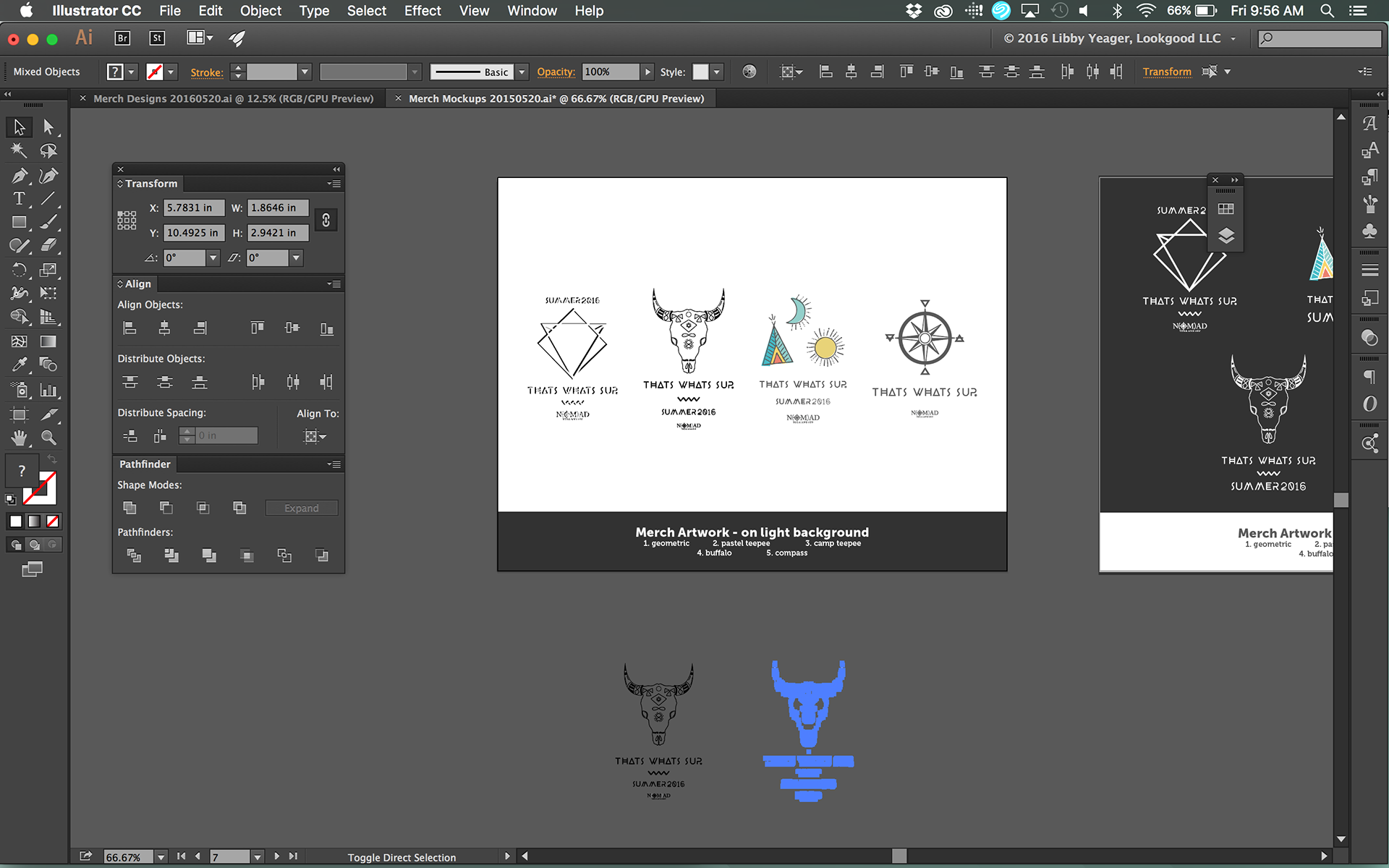Open the zoom level dropdown
Viewport: 1389px width, 868px height.
(161, 857)
